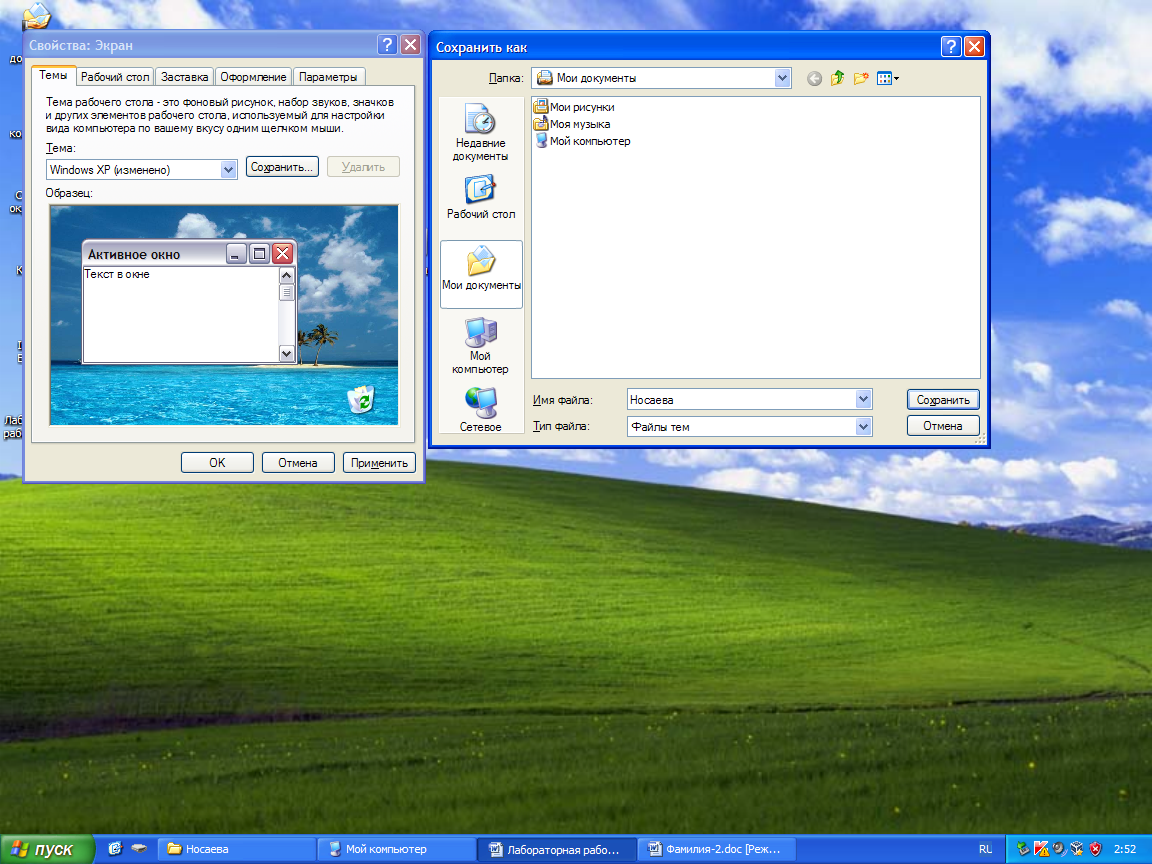1152x864 pixels.
Task: Open Recent Documents in Save As sidebar
Action: [x=480, y=133]
